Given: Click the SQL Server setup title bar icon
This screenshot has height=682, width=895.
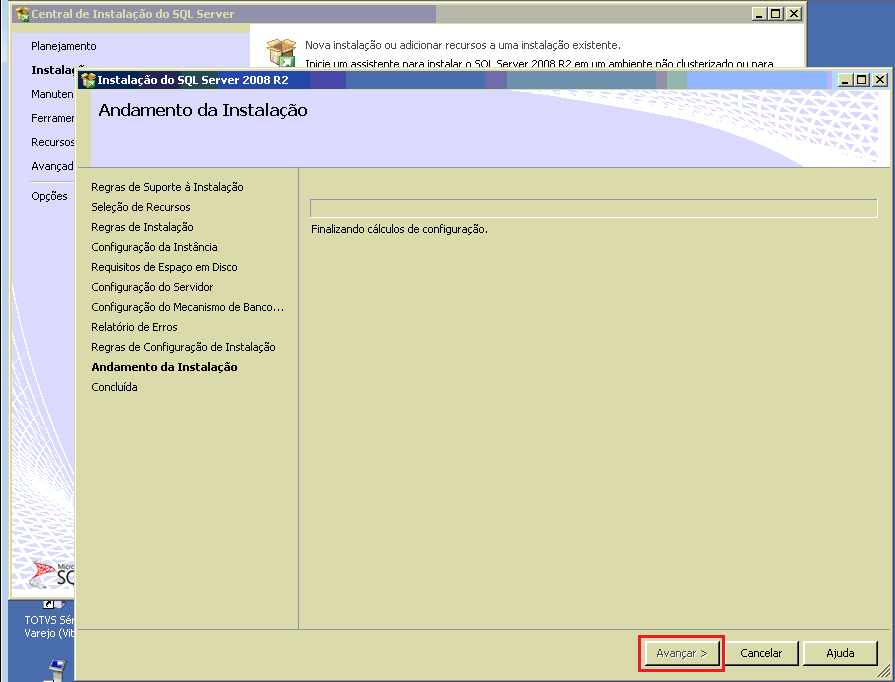Looking at the screenshot, I should click(x=88, y=80).
